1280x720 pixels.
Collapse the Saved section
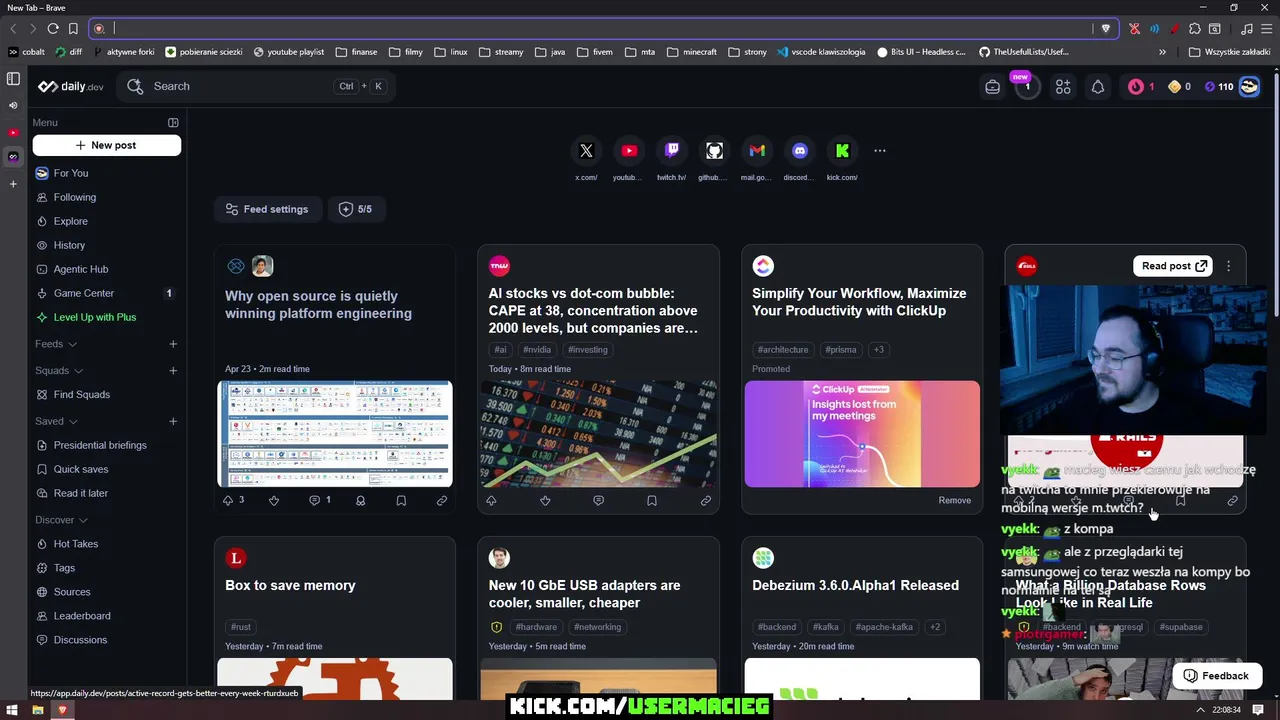coord(56,422)
